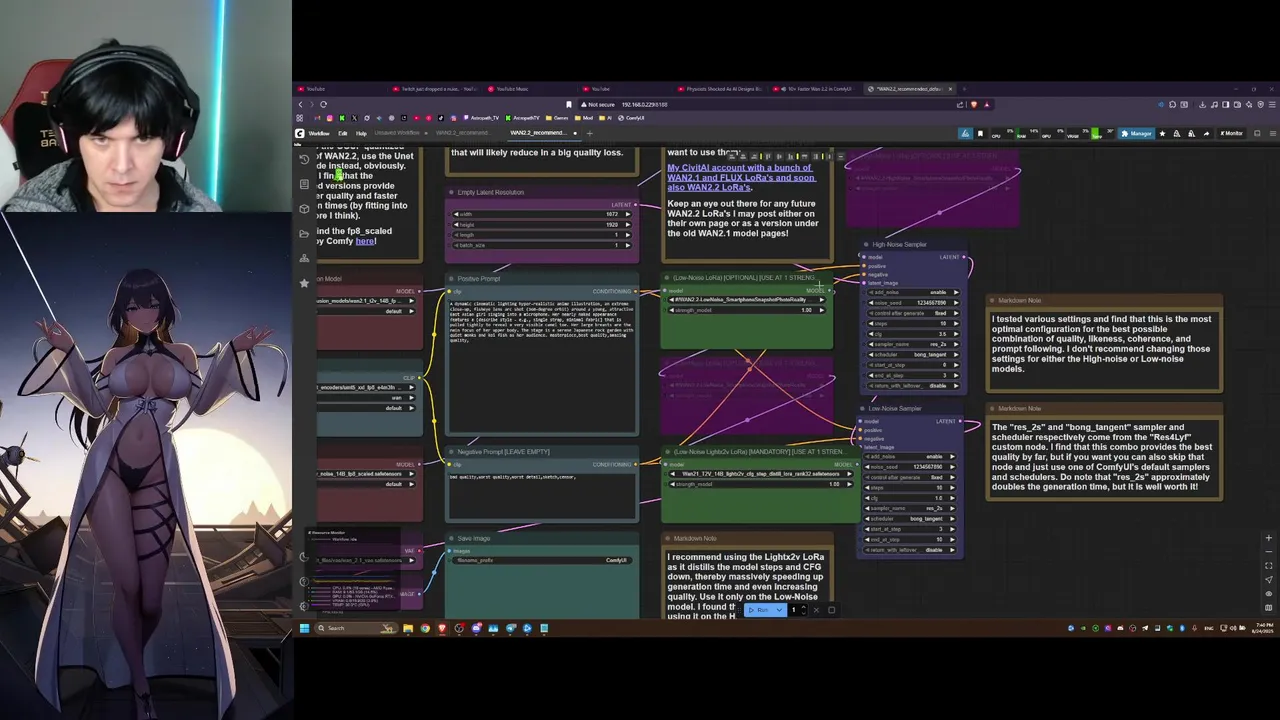Open the Monitor button
This screenshot has width=1280, height=720.
(1231, 133)
